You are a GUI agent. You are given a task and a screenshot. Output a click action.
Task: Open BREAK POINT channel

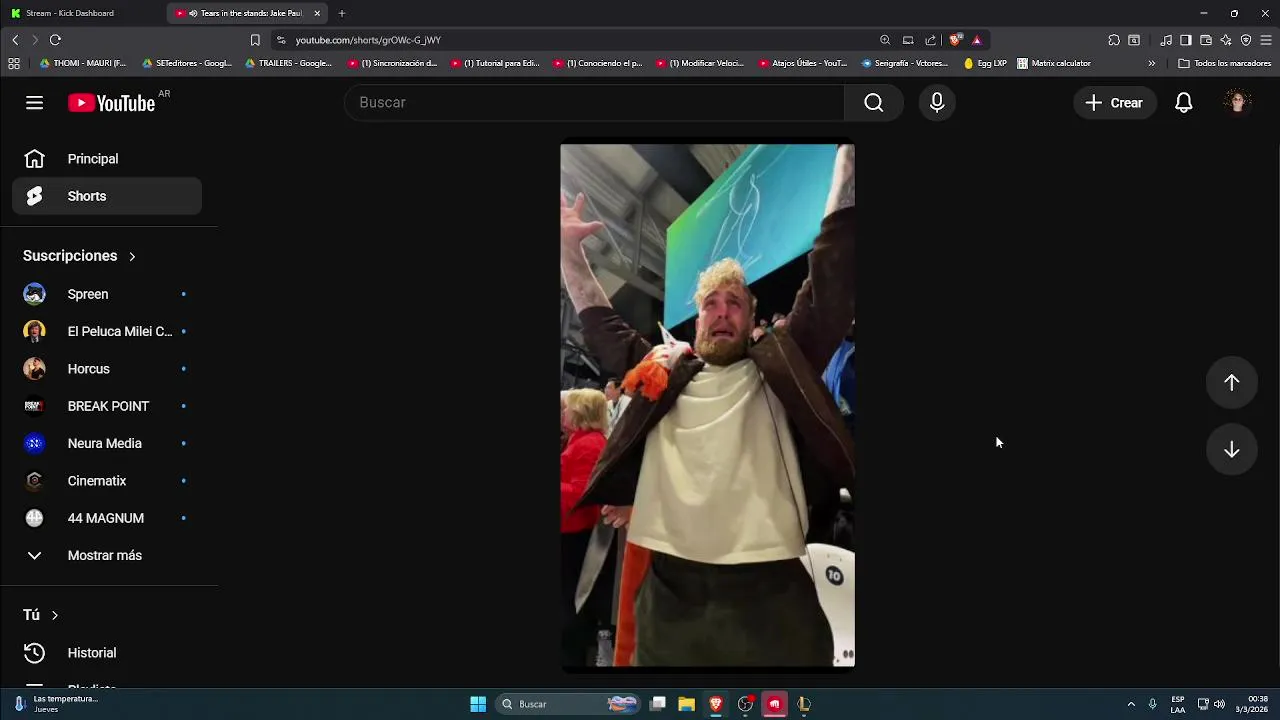(x=107, y=406)
